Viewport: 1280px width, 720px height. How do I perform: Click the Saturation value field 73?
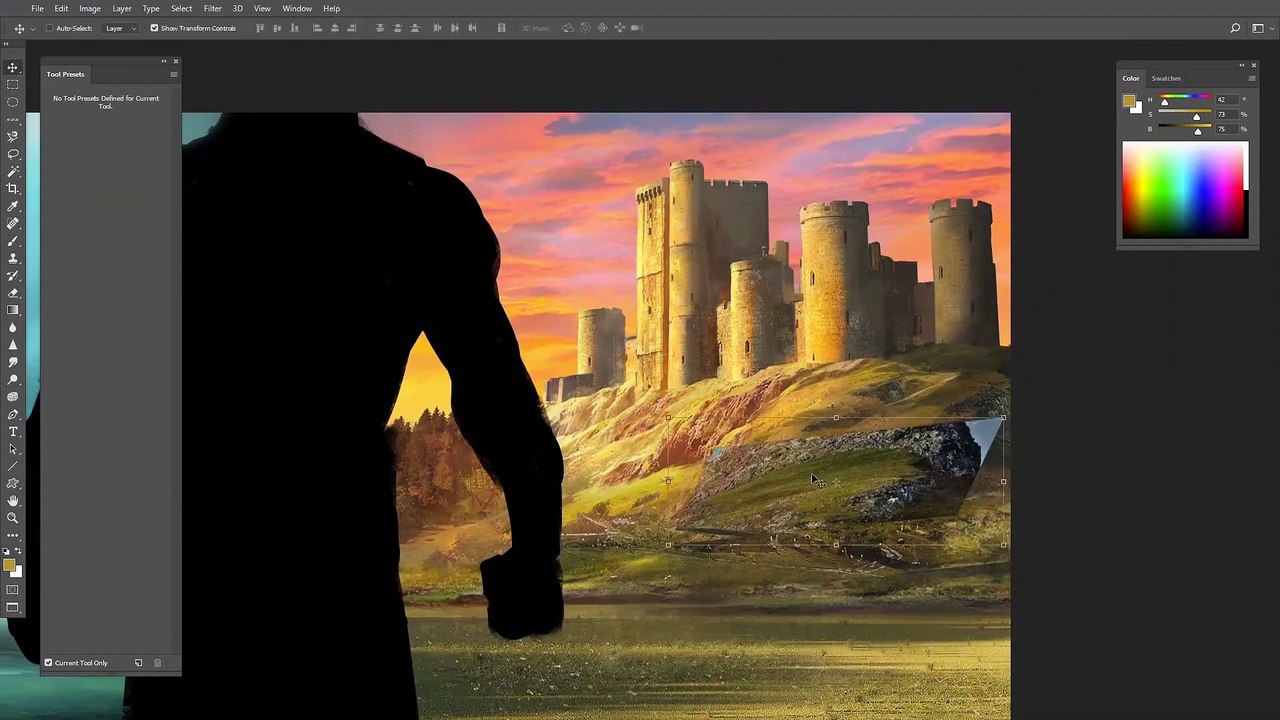pyautogui.click(x=1225, y=114)
